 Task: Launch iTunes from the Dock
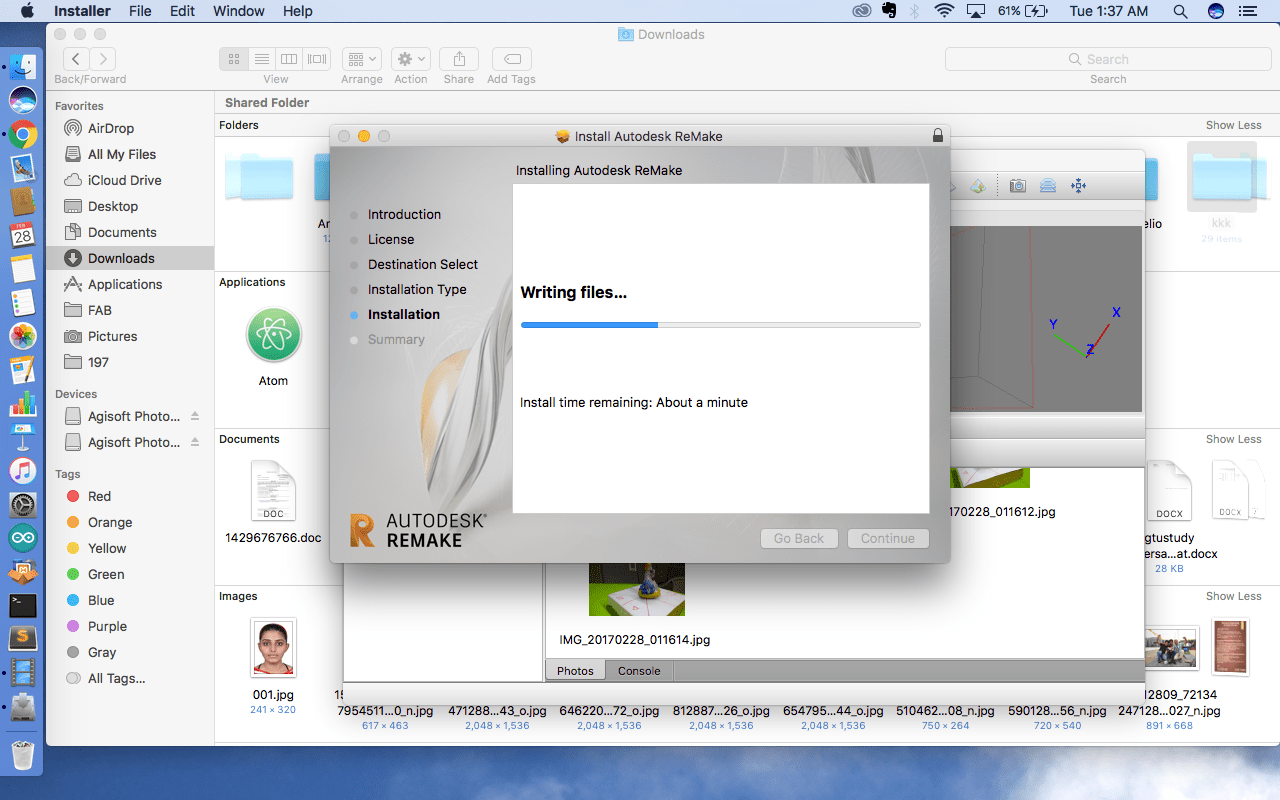pos(22,471)
